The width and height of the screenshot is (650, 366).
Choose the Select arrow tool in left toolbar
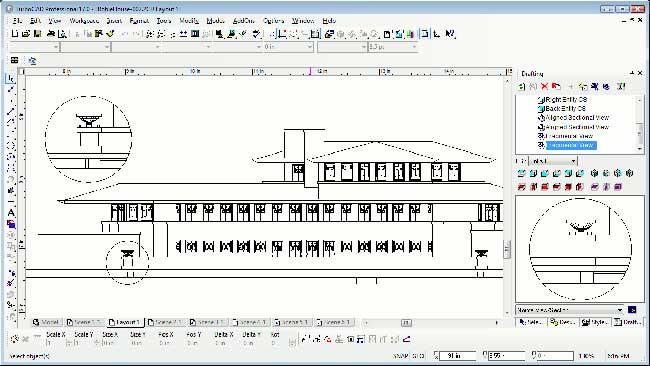click(x=11, y=78)
